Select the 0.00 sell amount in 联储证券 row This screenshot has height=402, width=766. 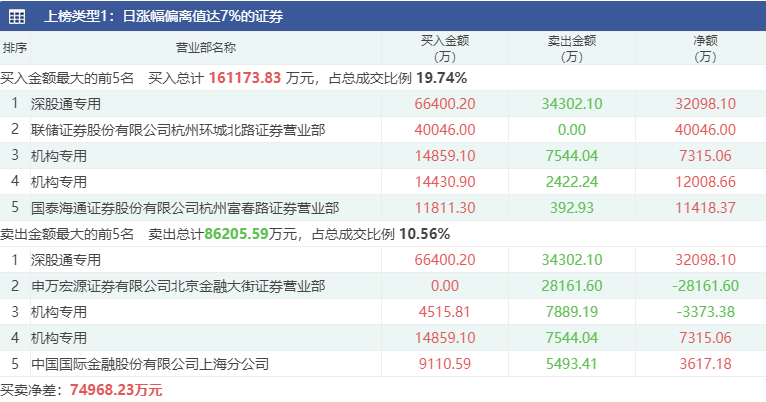tap(572, 130)
